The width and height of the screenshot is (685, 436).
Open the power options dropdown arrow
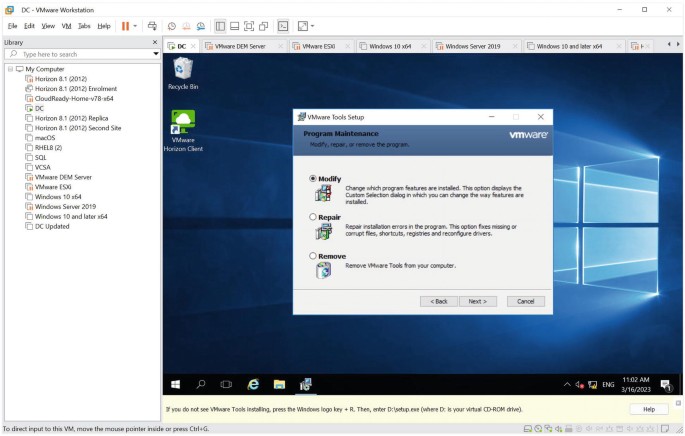(x=137, y=25)
